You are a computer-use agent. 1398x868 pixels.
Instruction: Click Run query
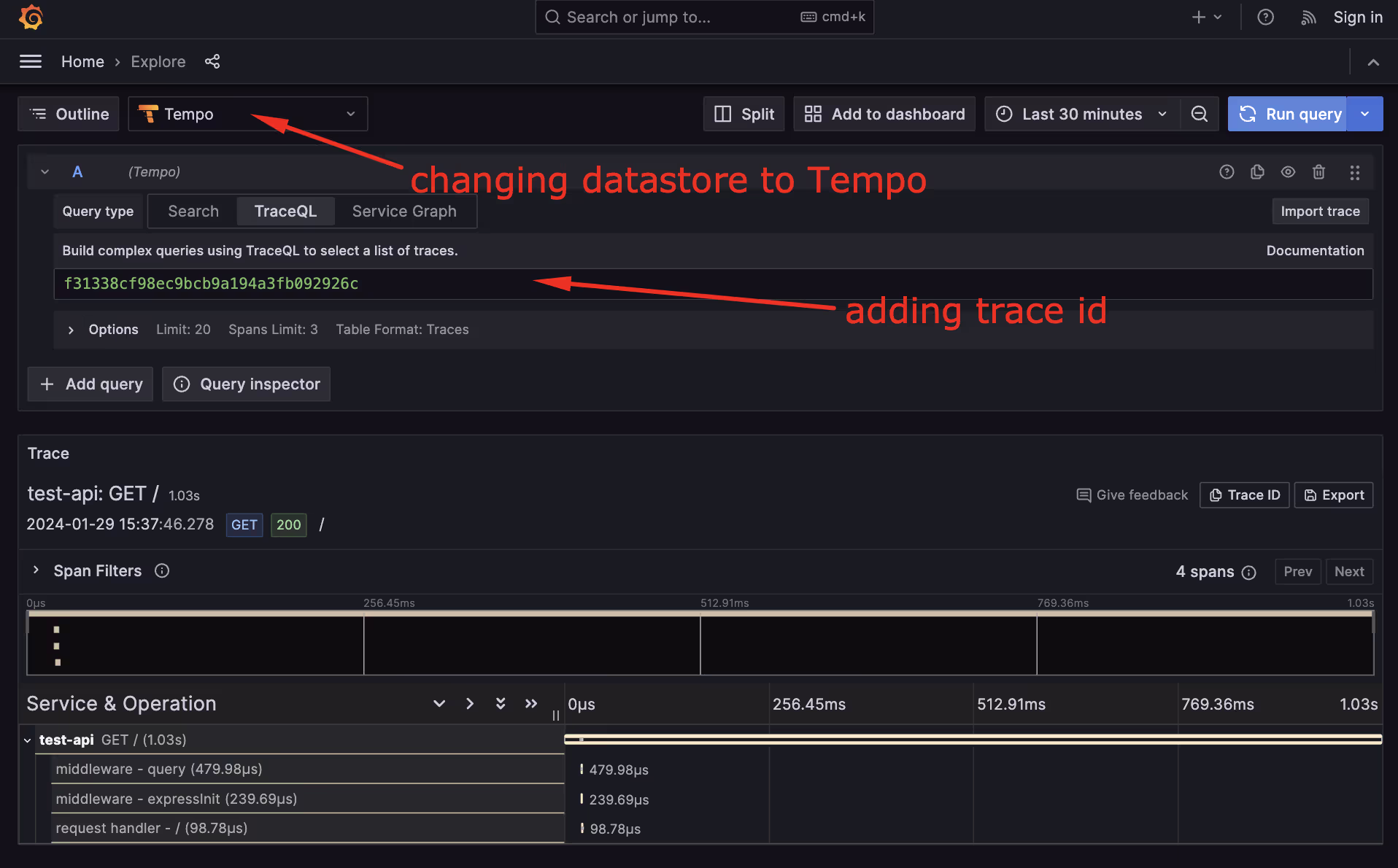point(1288,114)
